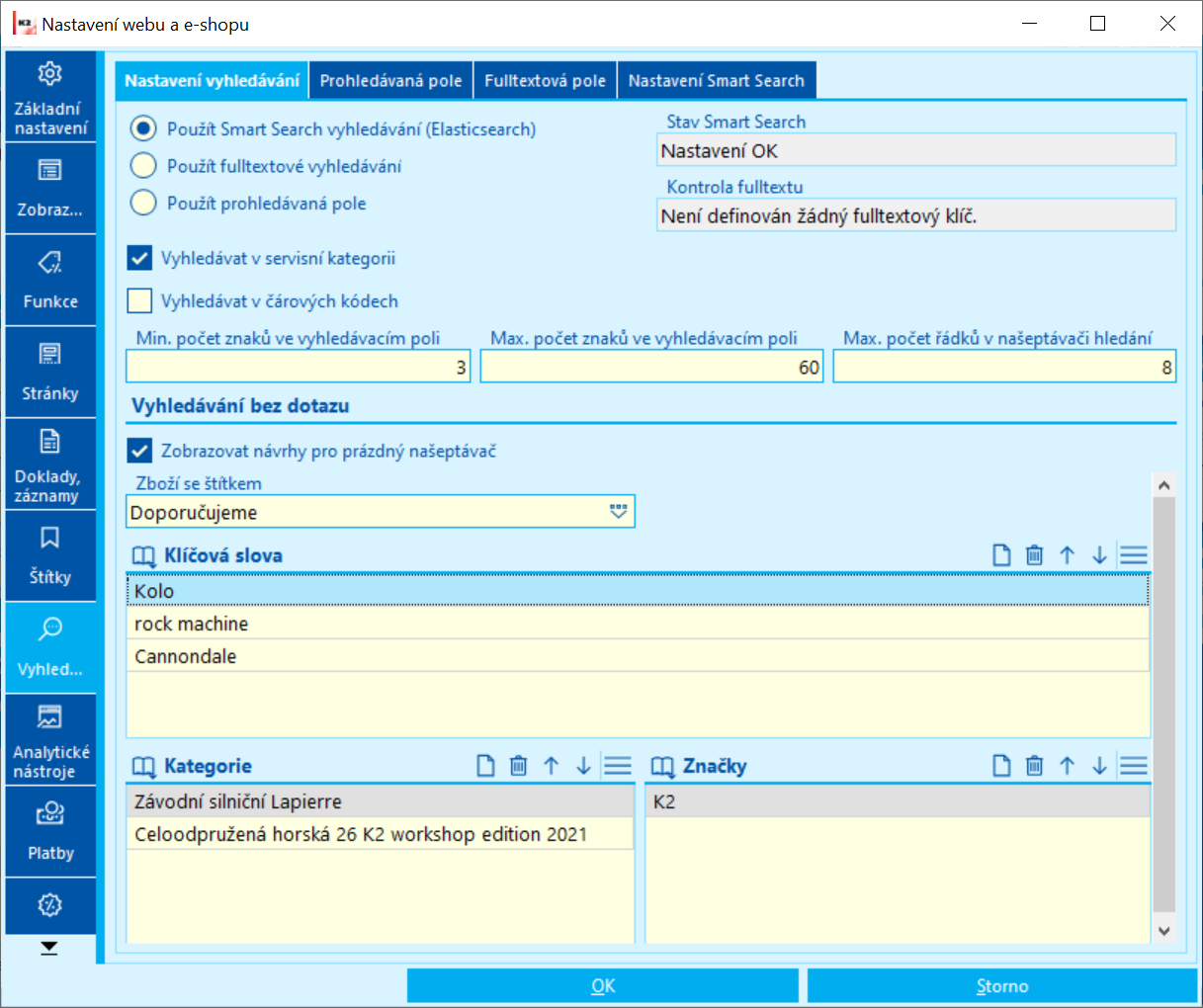Click the Značky book icon
The width and height of the screenshot is (1203, 1008).
click(x=662, y=767)
